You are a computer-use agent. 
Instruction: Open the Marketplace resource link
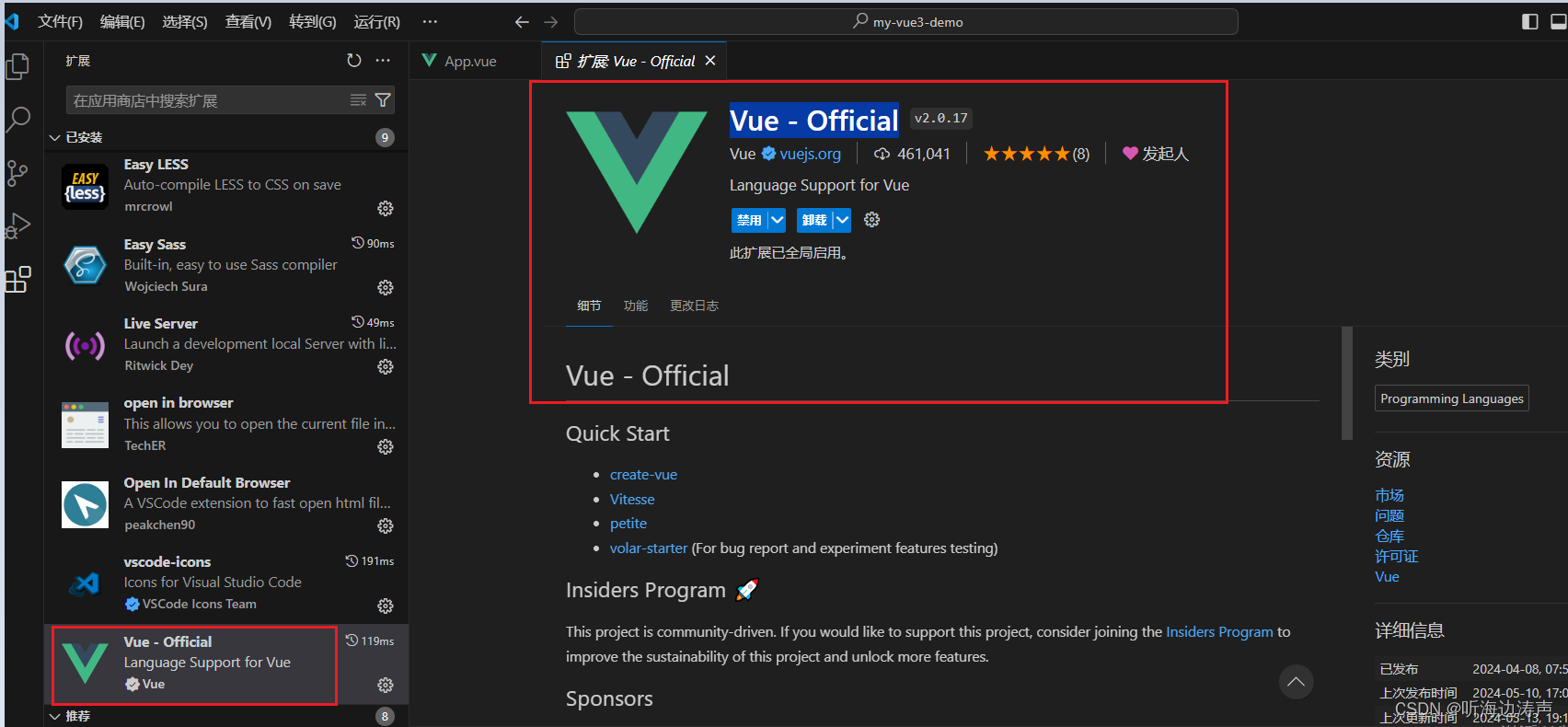point(1389,495)
